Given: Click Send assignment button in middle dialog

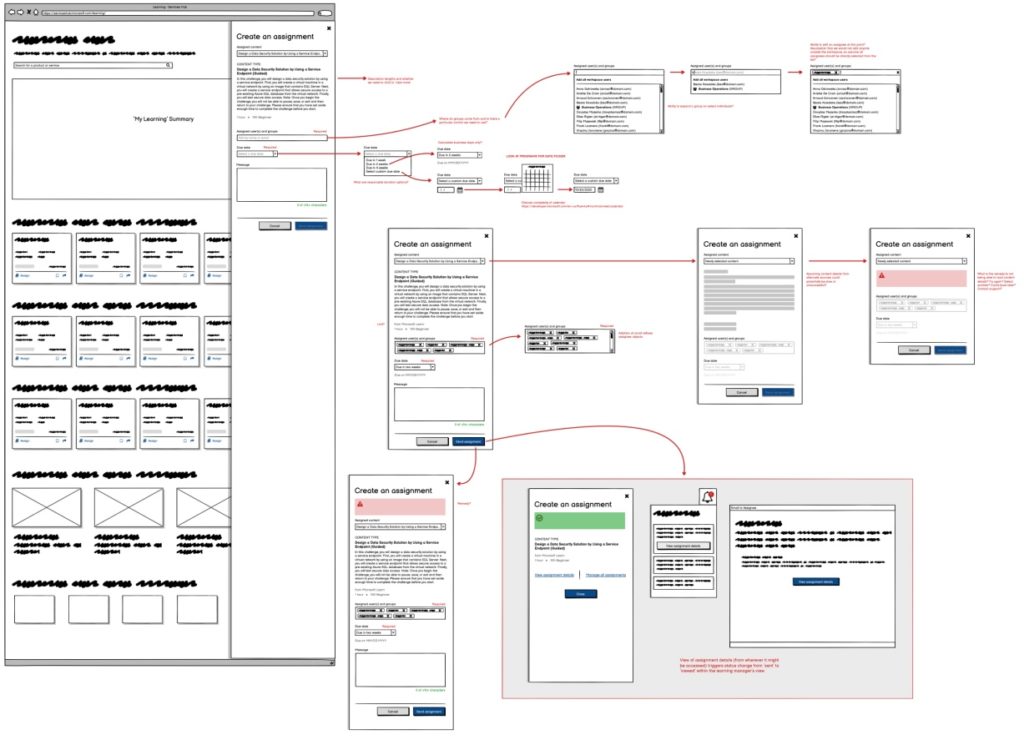Looking at the screenshot, I should 468,440.
